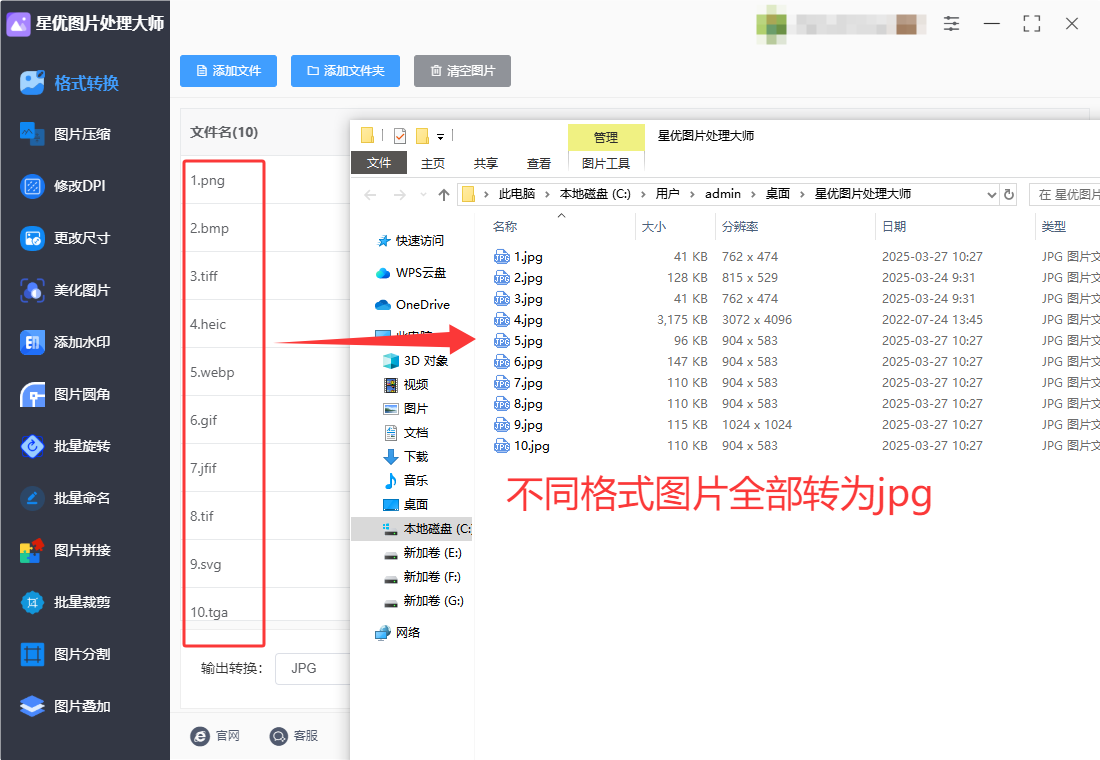Sort by the 日期 column header
This screenshot has height=760, width=1100.
coord(894,227)
